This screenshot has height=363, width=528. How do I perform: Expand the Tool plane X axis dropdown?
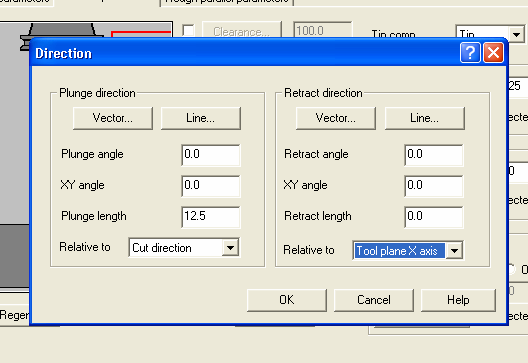454,251
